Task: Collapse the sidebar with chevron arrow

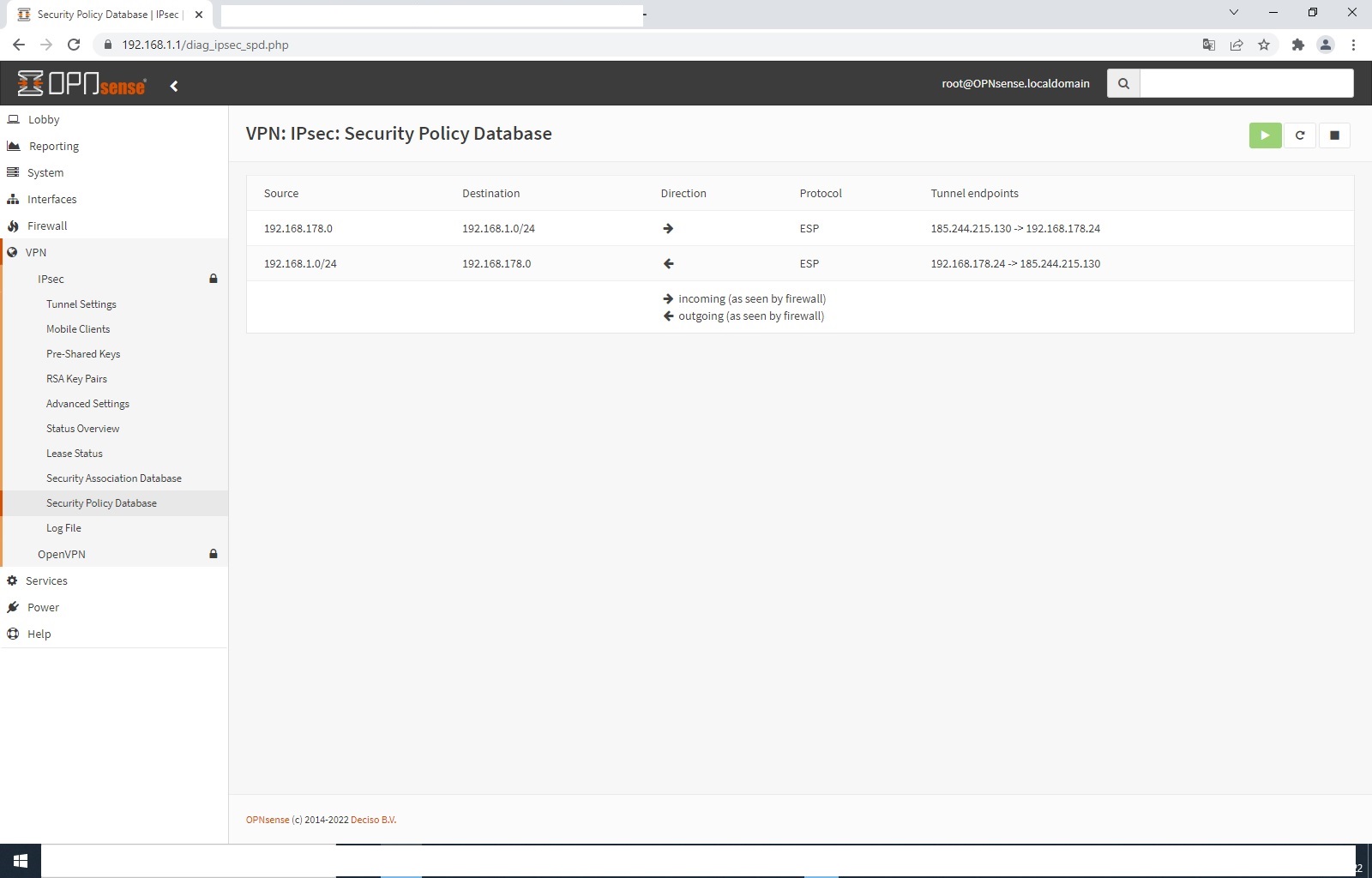Action: (x=174, y=86)
